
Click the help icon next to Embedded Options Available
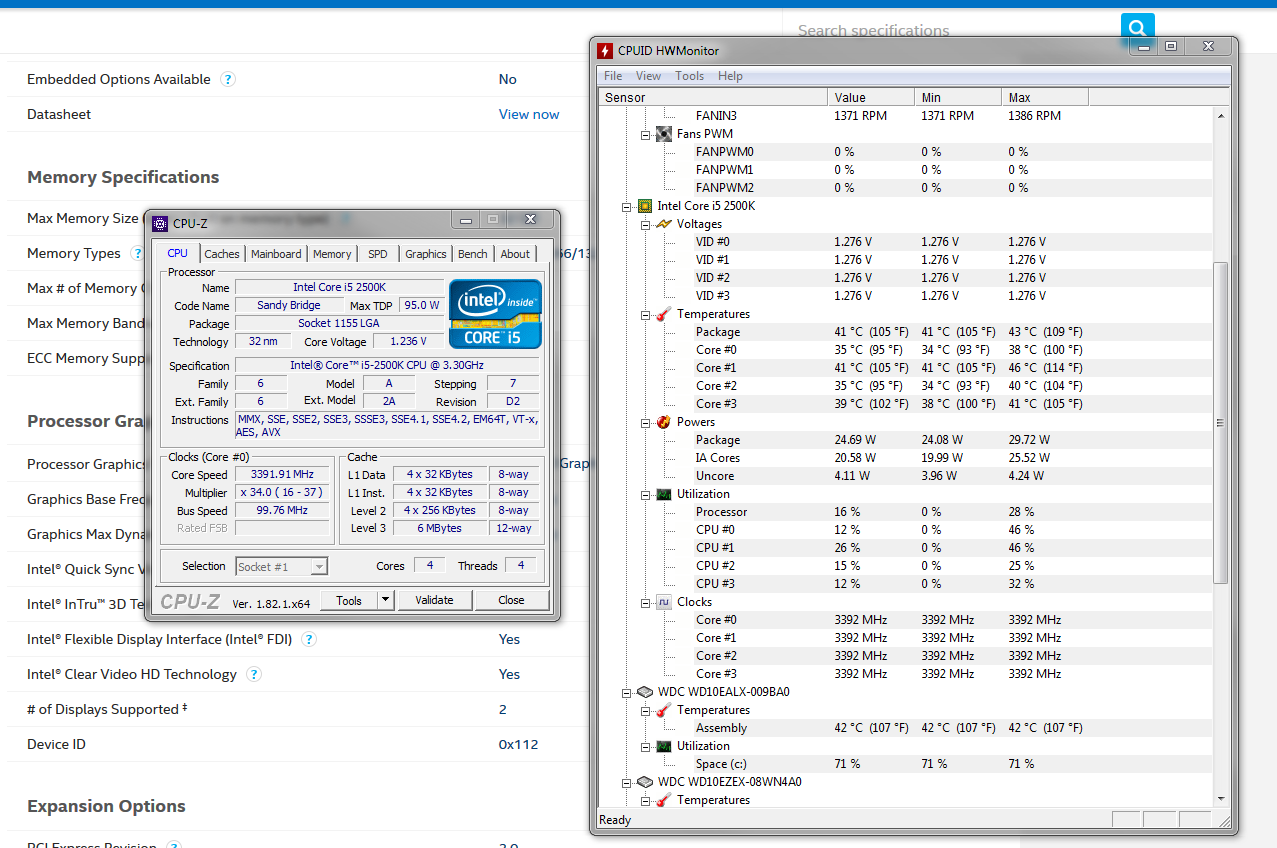coord(228,79)
